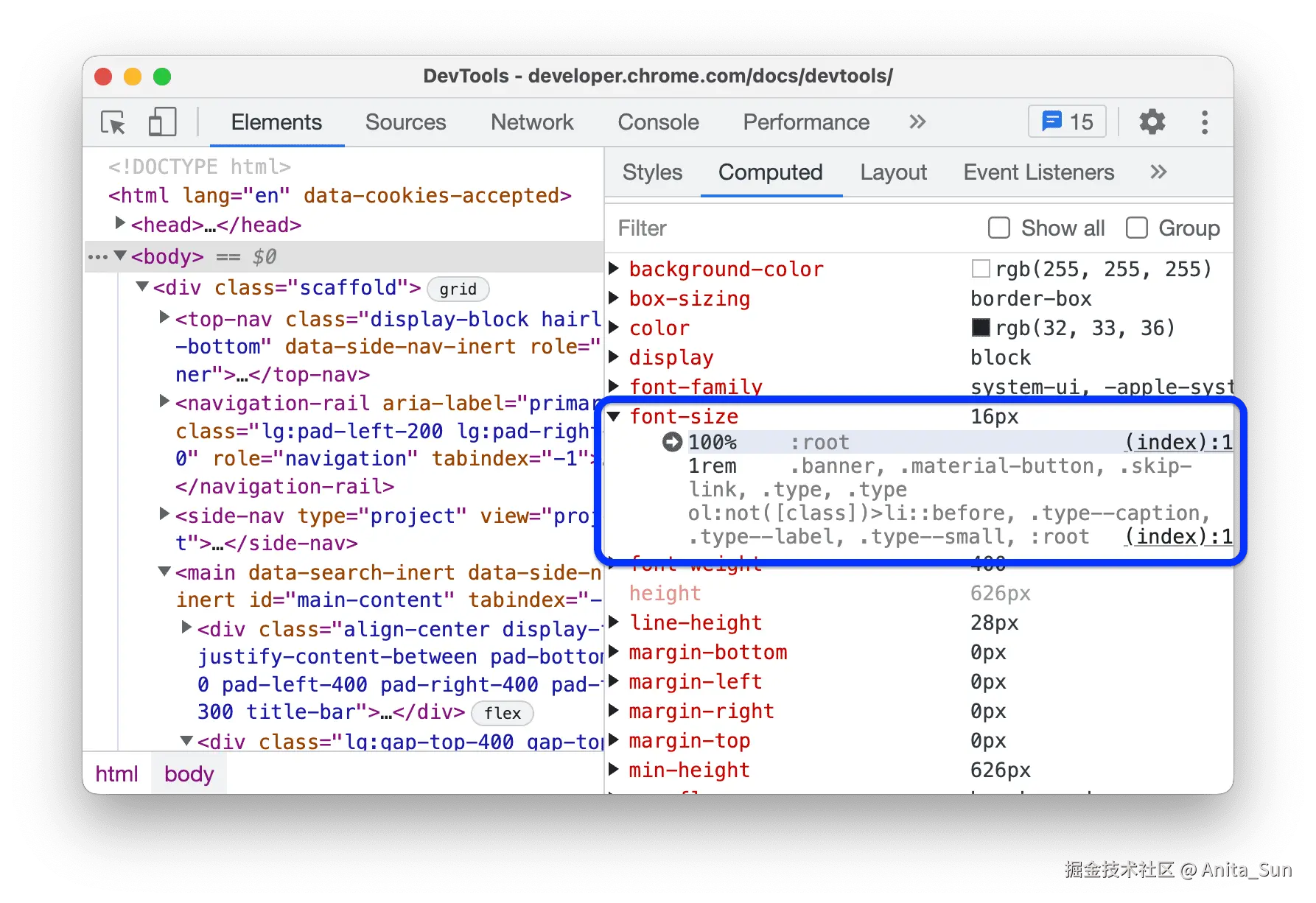
Task: Open the Layout pane tab
Action: click(x=893, y=172)
